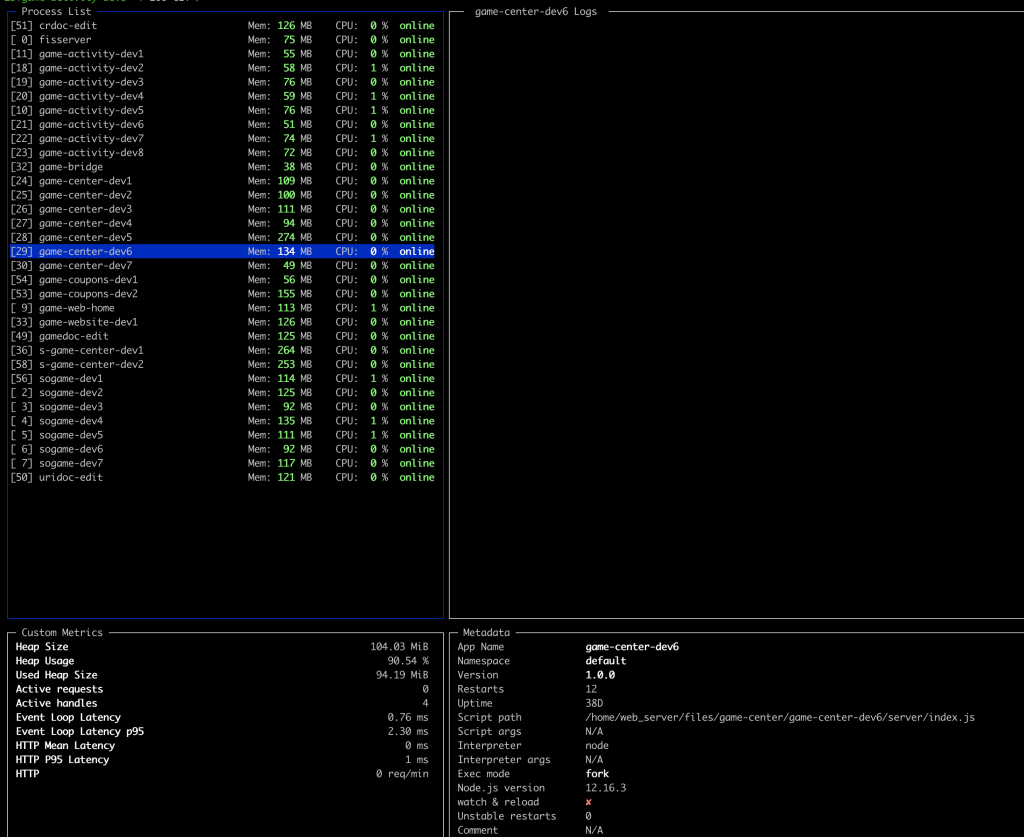
Task: Select sogame-dev5 in the process list
Action: point(222,435)
